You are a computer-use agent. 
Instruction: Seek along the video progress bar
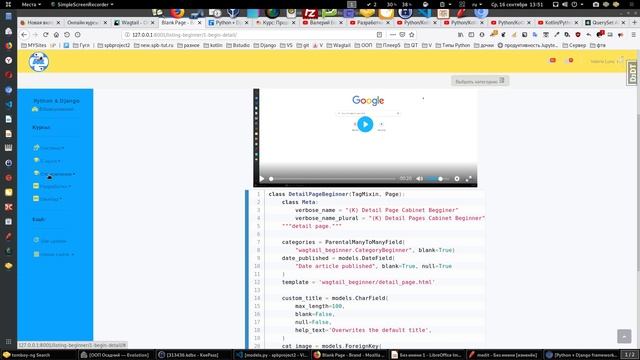(x=333, y=179)
